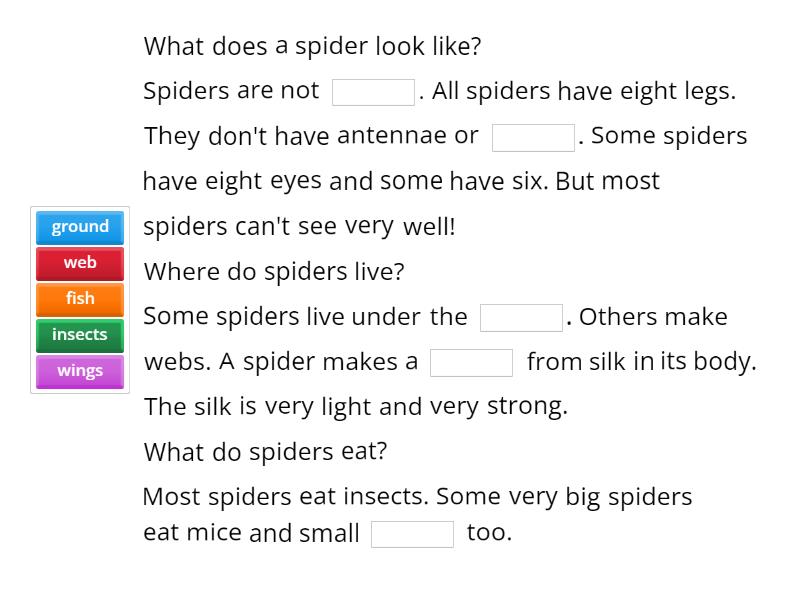This screenshot has height=600, width=800.
Task: Click the 'wings' tile's purple background
Action: pos(79,371)
